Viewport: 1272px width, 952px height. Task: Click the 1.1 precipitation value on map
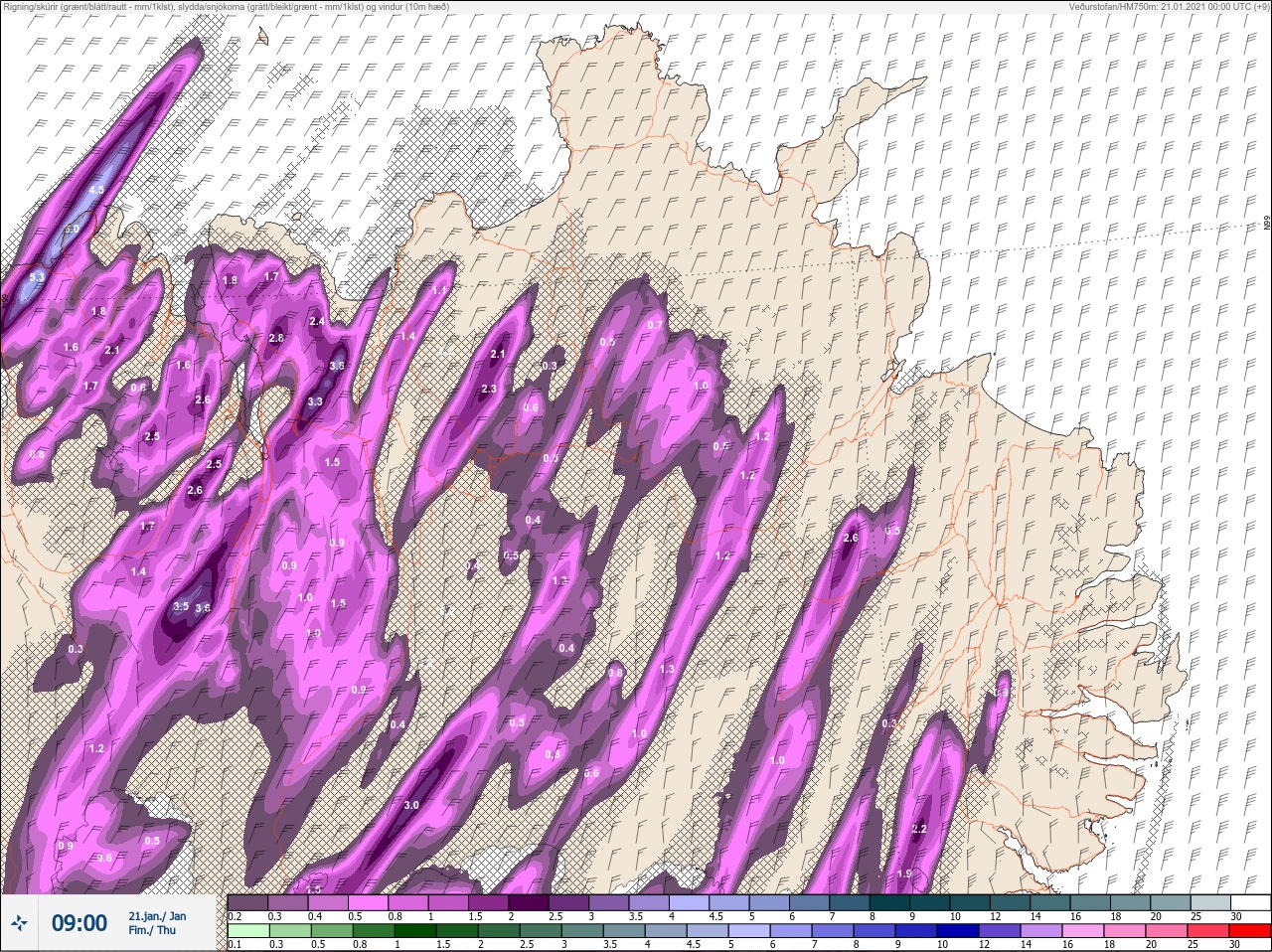pos(441,289)
